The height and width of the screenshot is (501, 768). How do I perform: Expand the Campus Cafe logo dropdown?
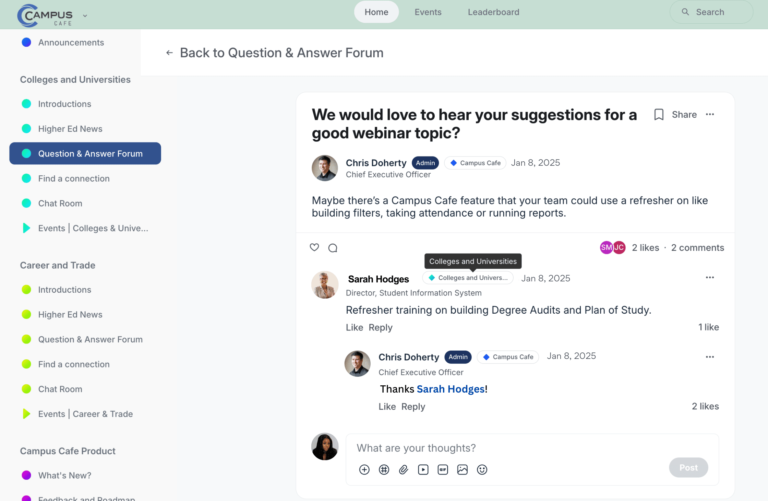(x=85, y=15)
